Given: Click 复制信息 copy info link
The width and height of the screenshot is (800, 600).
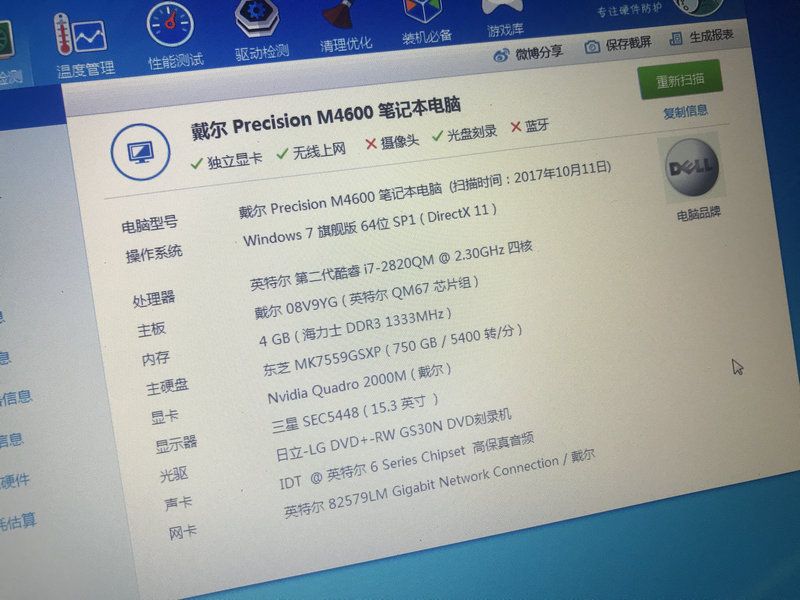Looking at the screenshot, I should tap(685, 112).
